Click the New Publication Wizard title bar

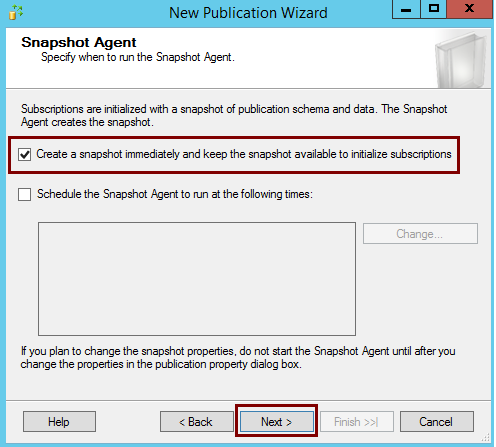248,13
